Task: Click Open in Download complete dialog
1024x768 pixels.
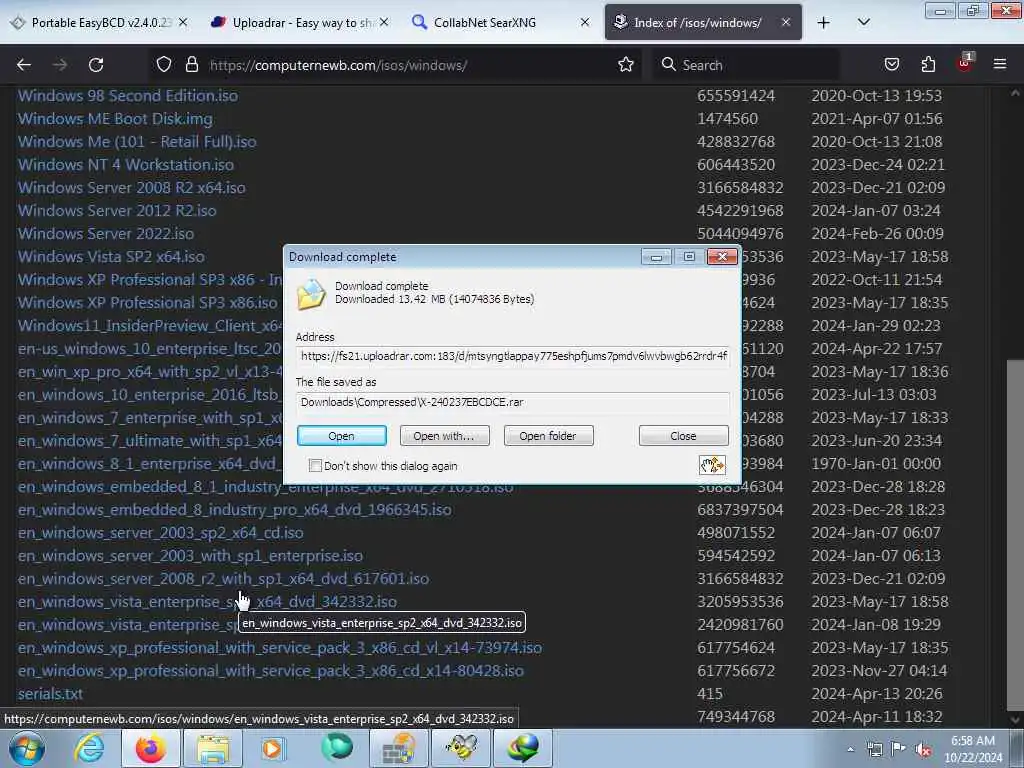Action: (342, 436)
